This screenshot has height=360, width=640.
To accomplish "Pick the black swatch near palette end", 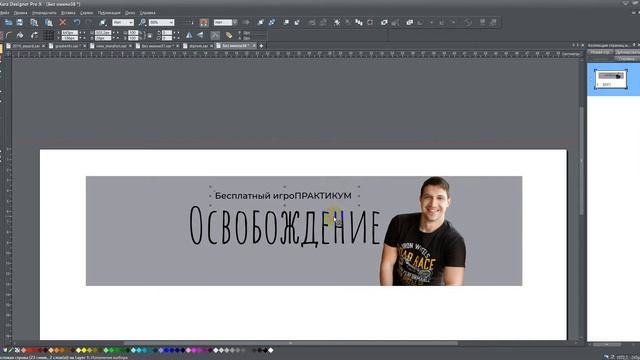I will coord(265,350).
